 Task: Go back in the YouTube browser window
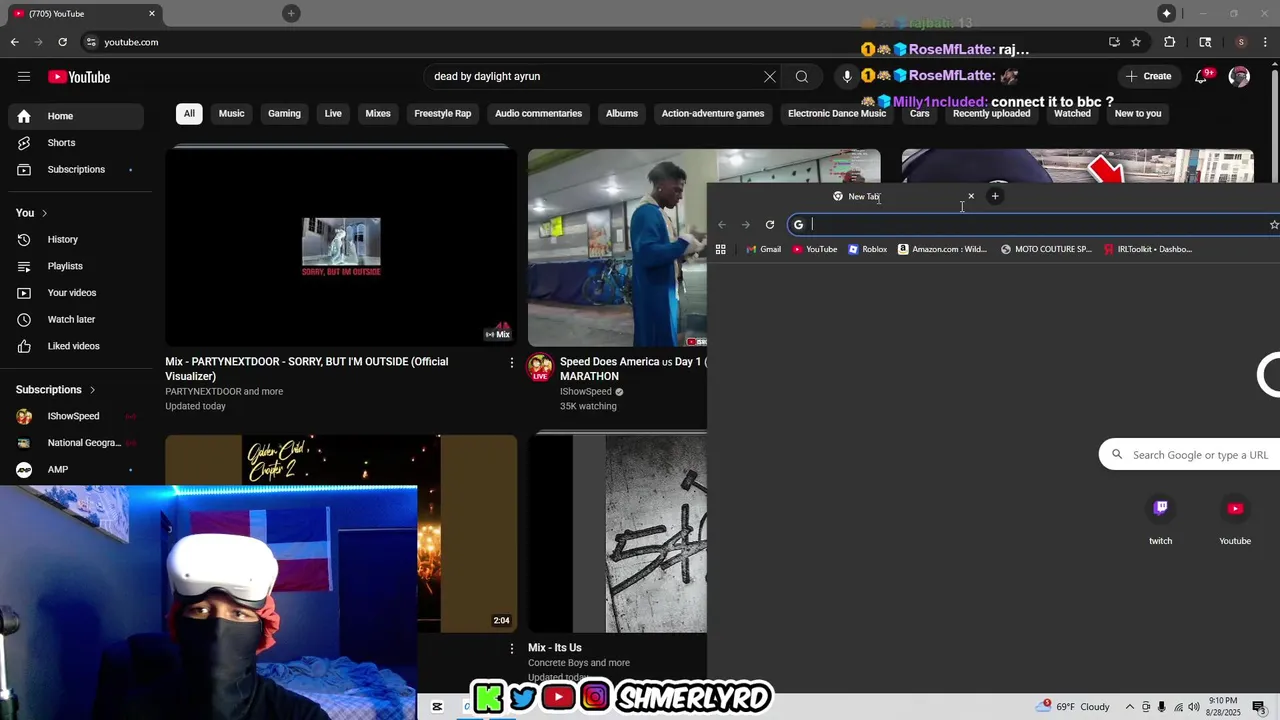tap(14, 42)
